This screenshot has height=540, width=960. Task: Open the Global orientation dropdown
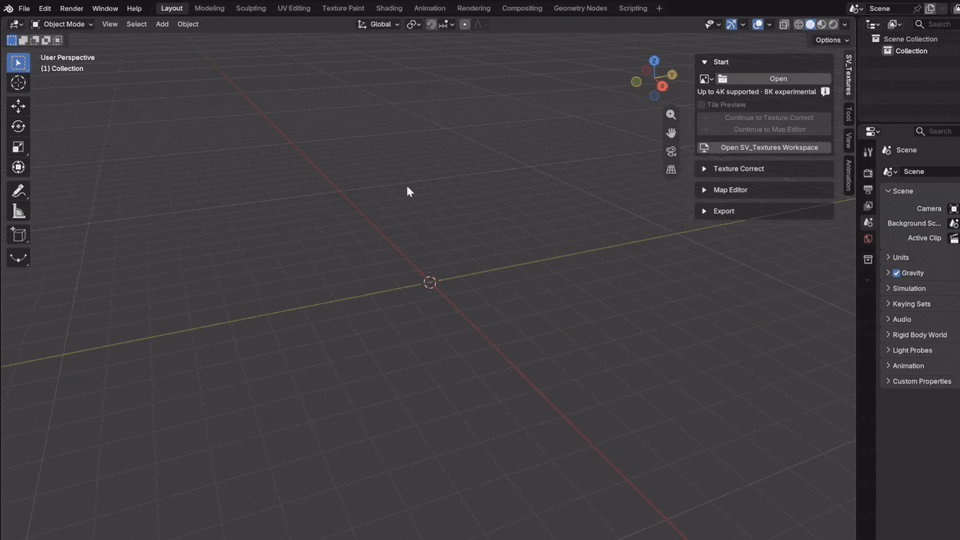point(379,24)
